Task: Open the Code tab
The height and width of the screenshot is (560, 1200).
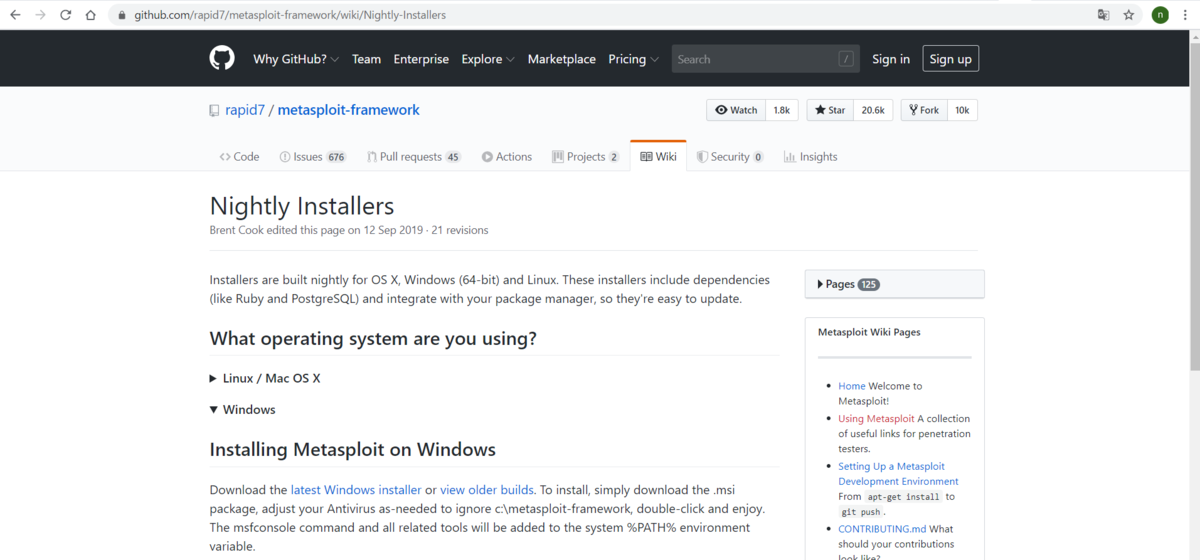Action: click(x=239, y=157)
